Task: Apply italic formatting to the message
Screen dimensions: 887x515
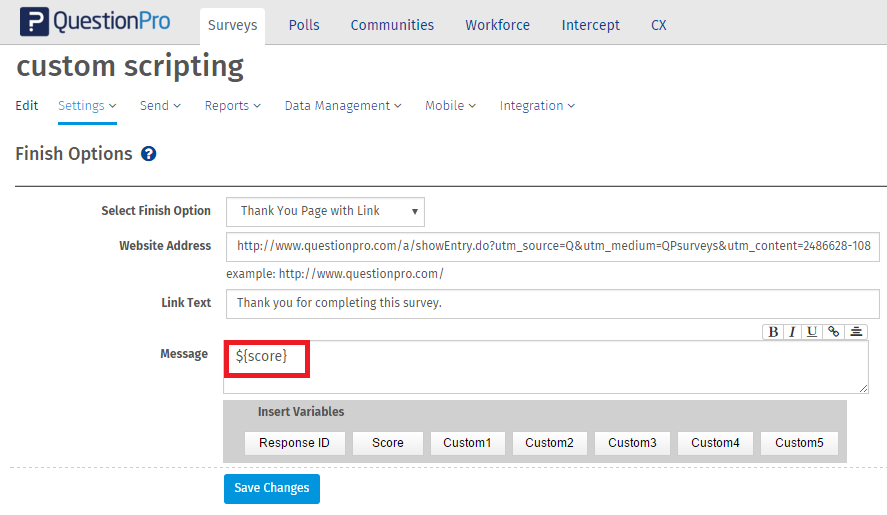Action: click(792, 332)
